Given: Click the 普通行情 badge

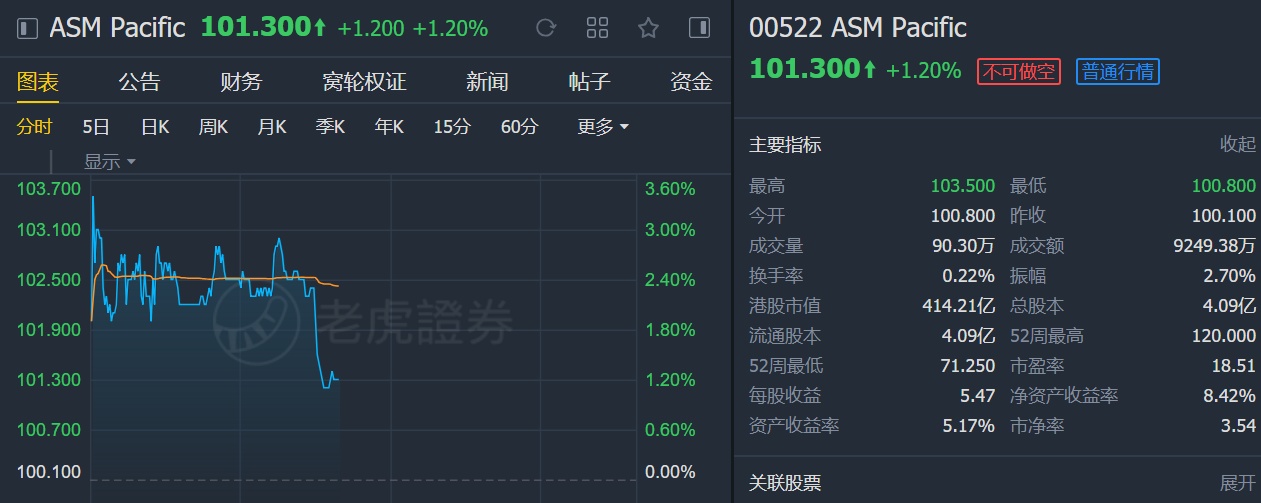Looking at the screenshot, I should [1118, 71].
